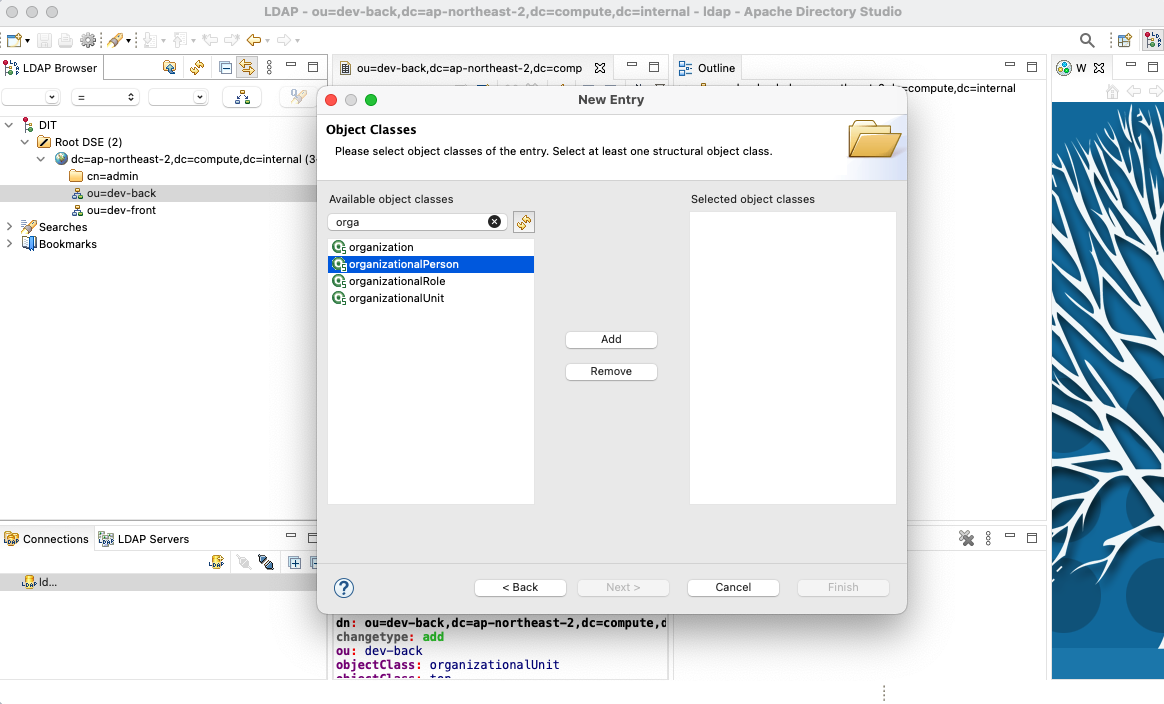Viewport: 1164px width, 704px height.
Task: Open the LDAP Browser view menu dots
Action: pos(269,68)
